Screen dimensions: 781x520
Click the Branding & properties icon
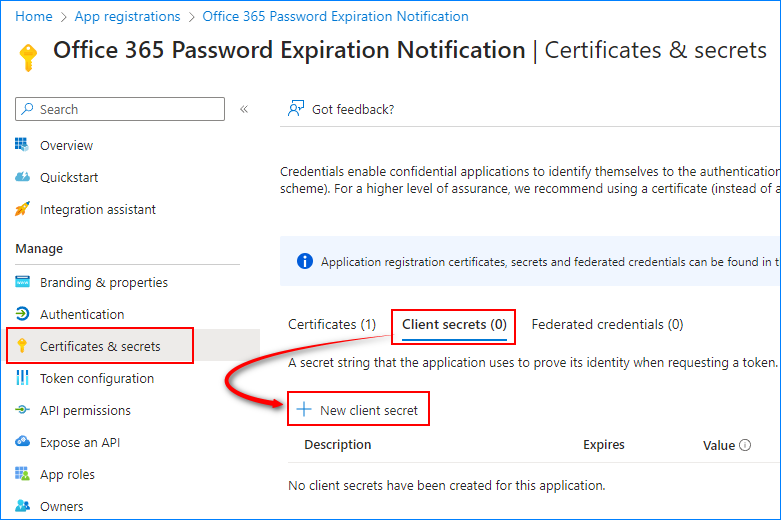(x=22, y=282)
